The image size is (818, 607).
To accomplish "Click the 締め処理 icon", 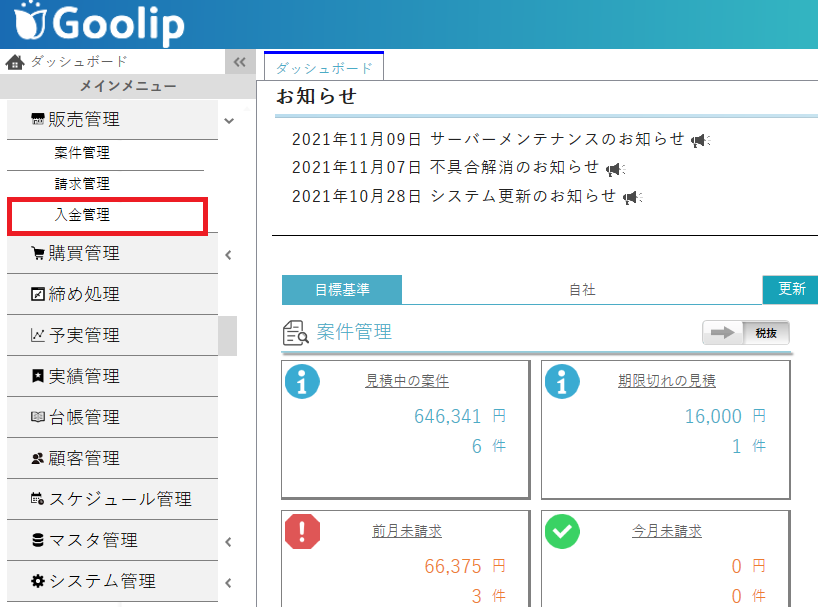I will click(38, 295).
